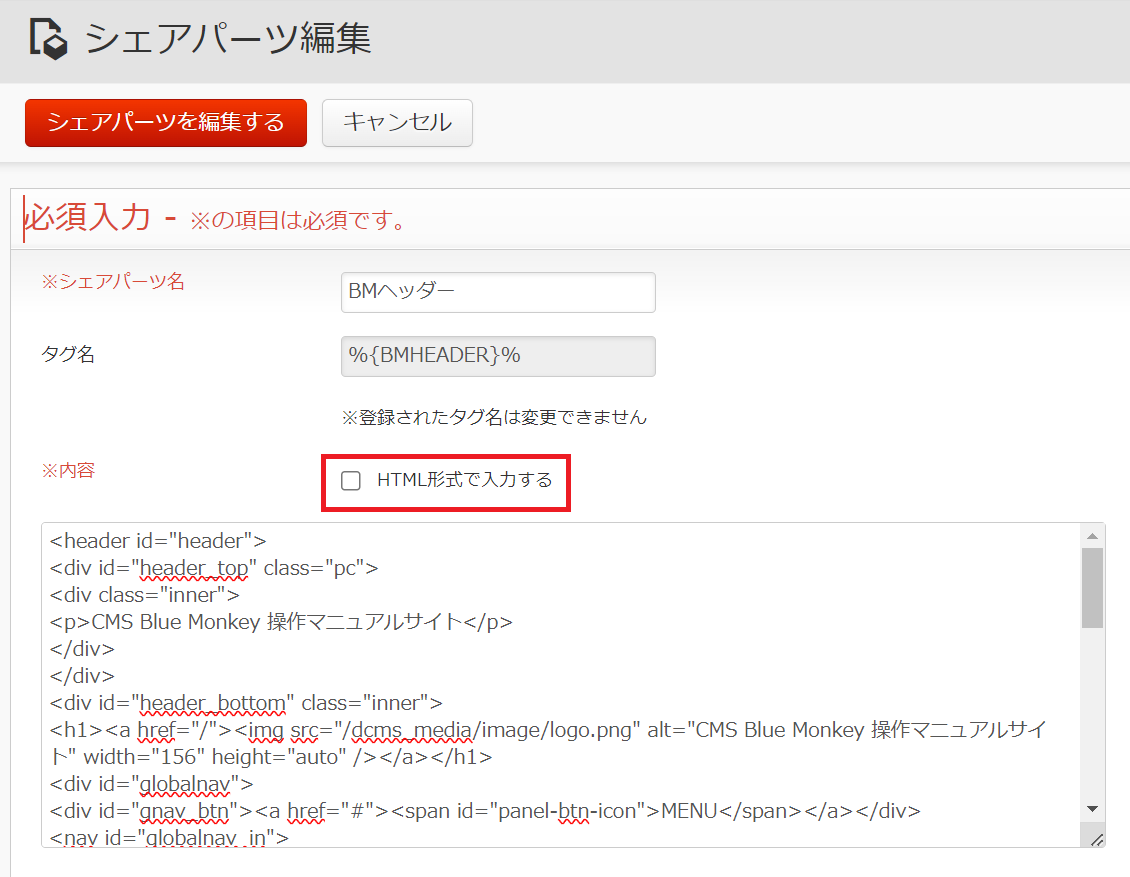This screenshot has height=877, width=1130.
Task: Click the gnav_btn MENU span code line
Action: tap(485, 811)
